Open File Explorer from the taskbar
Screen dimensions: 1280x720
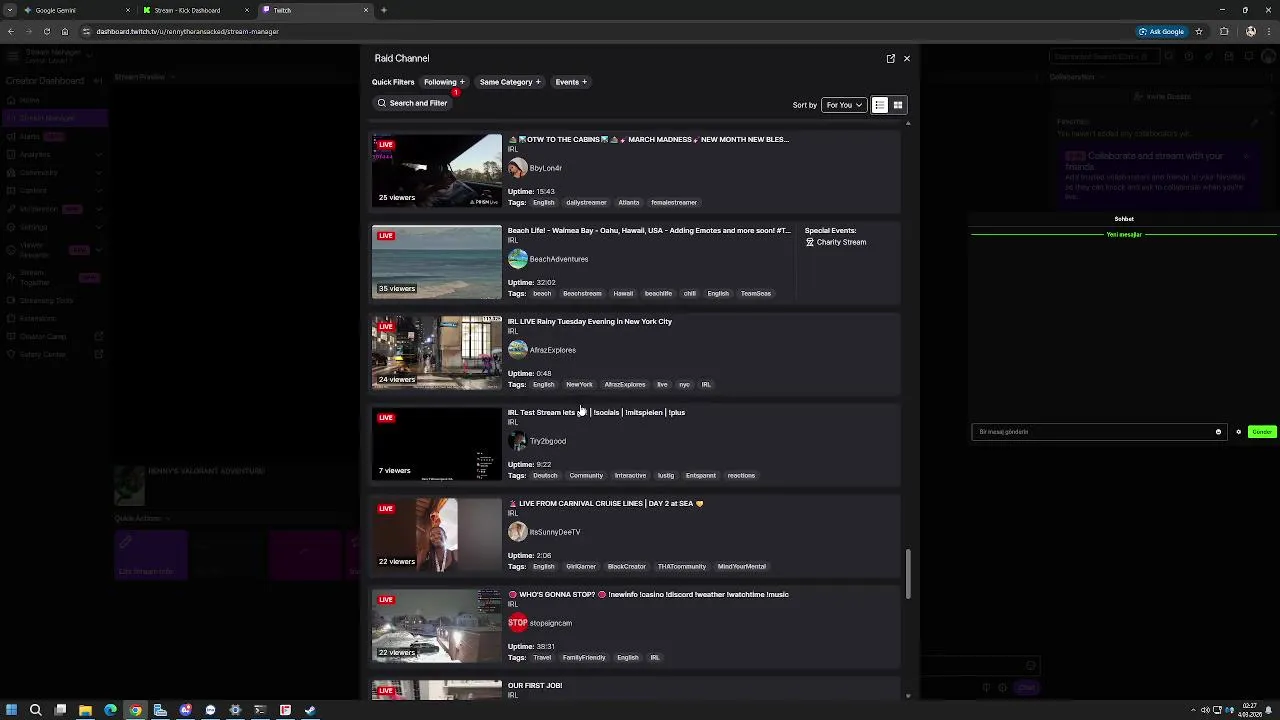[x=85, y=710]
